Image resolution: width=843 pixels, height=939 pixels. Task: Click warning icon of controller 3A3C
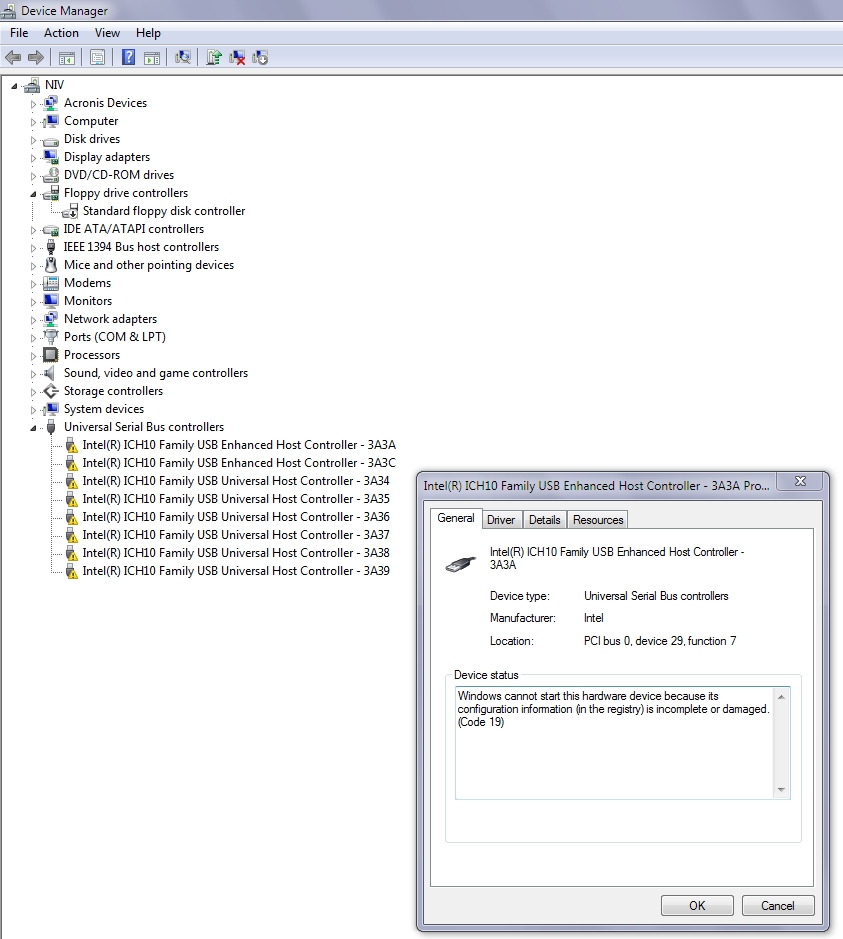coord(71,463)
